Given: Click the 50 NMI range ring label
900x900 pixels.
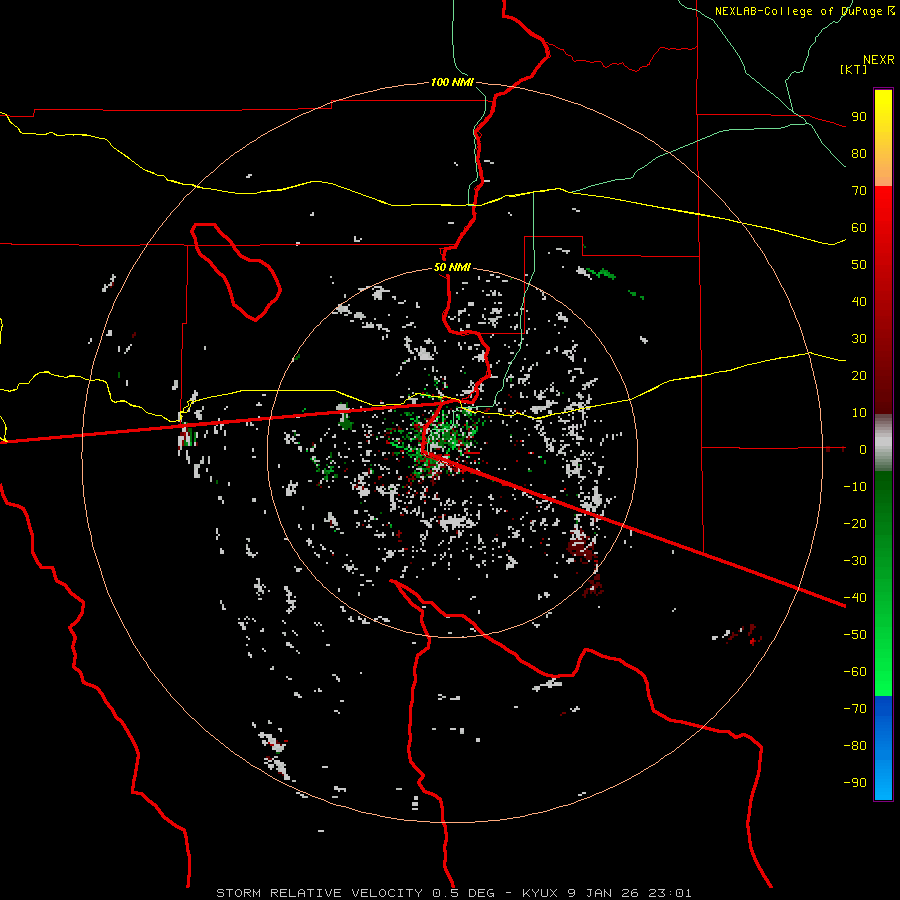Looking at the screenshot, I should pyautogui.click(x=452, y=267).
